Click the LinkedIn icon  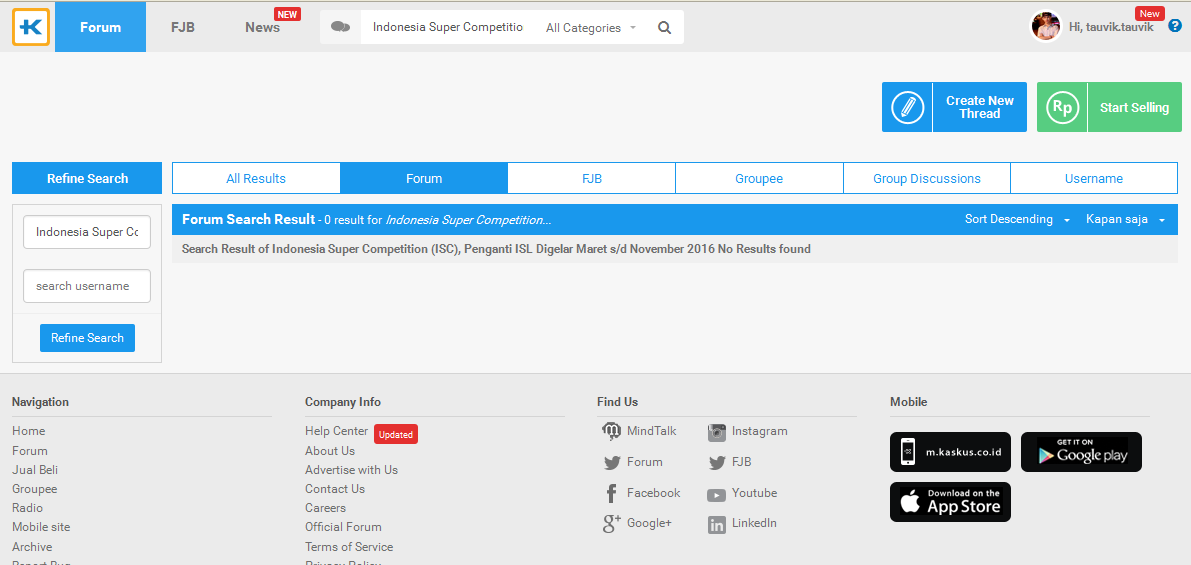[716, 524]
